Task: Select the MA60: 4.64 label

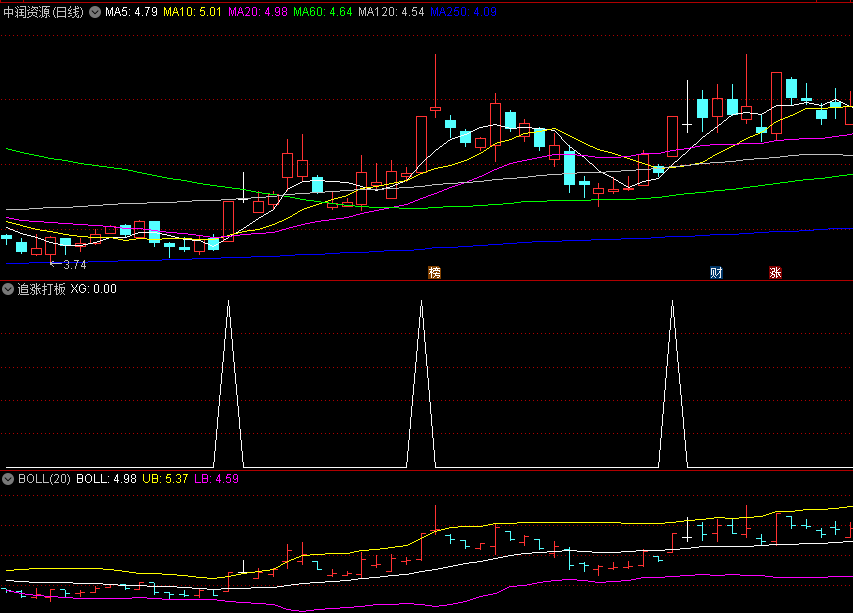Action: (323, 12)
